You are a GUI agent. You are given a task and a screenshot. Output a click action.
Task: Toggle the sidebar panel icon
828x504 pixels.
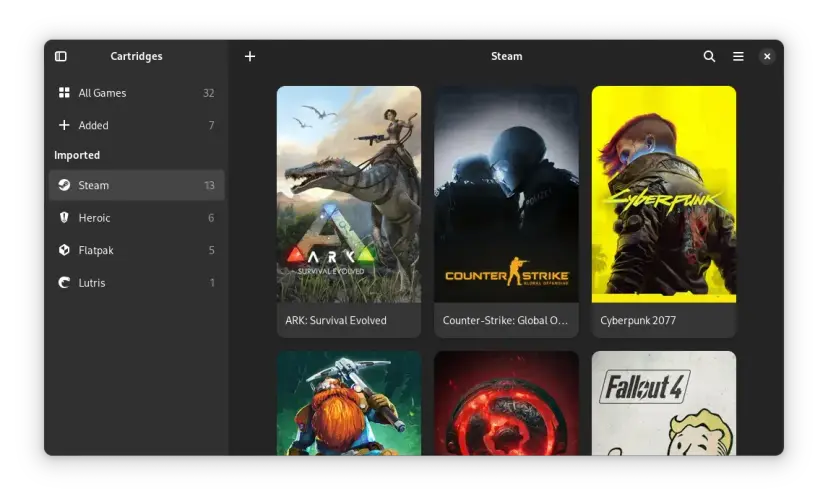(61, 56)
